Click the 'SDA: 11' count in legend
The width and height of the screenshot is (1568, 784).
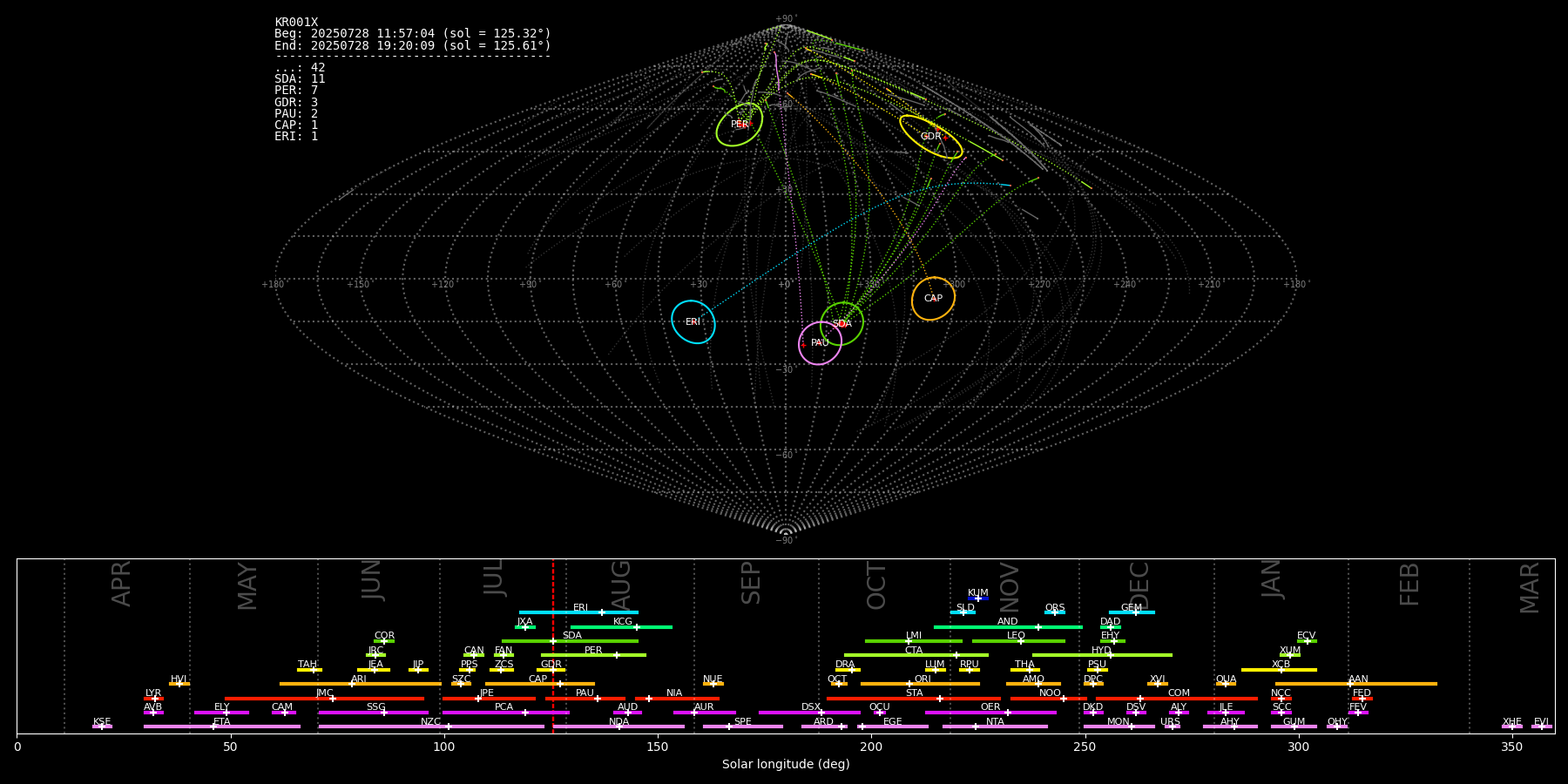300,79
